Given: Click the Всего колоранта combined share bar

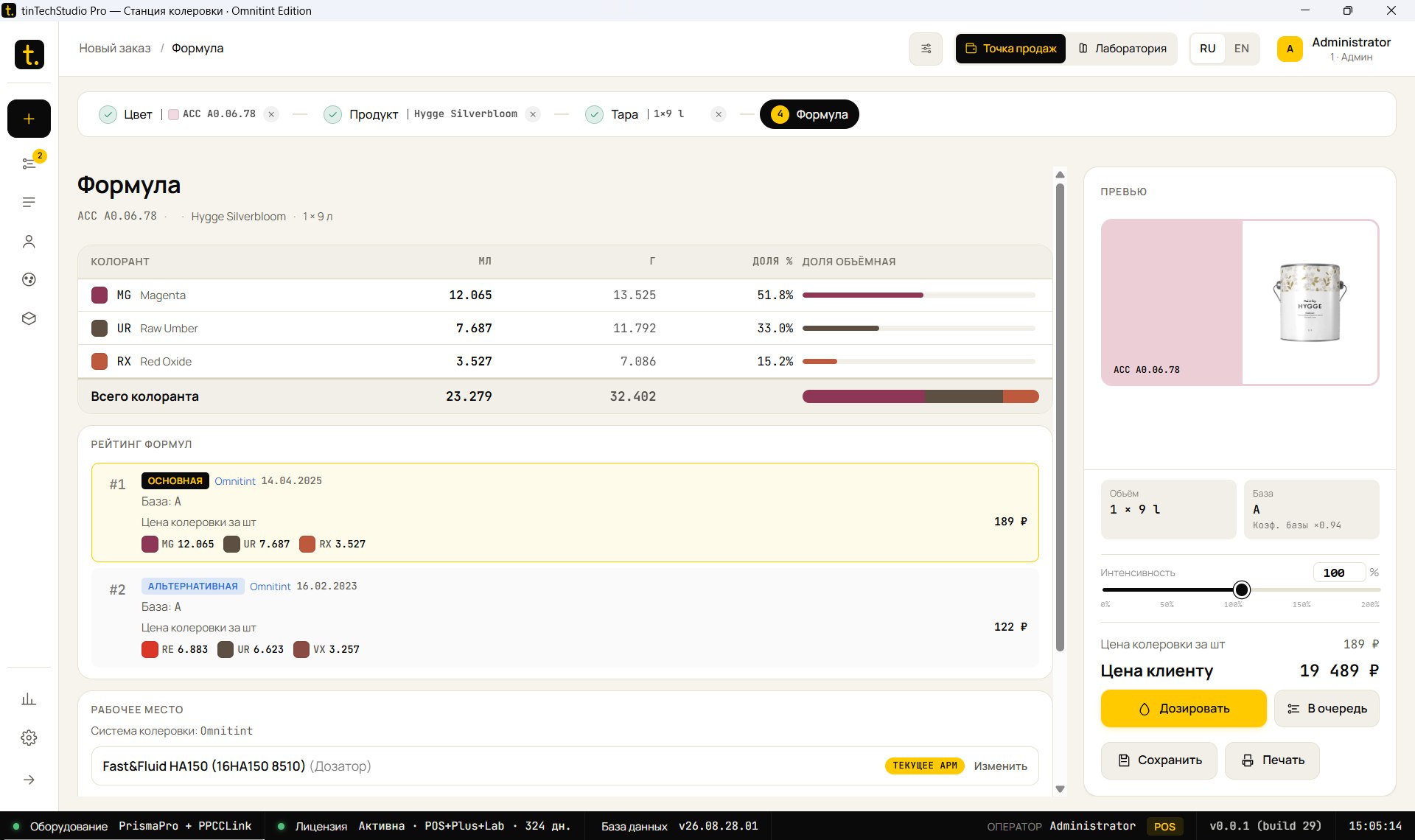Looking at the screenshot, I should click(920, 396).
